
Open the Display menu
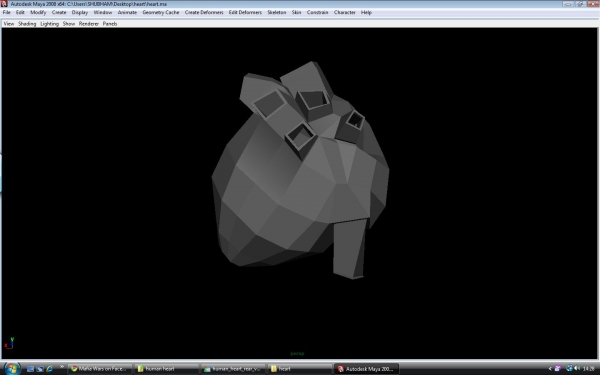pos(80,13)
